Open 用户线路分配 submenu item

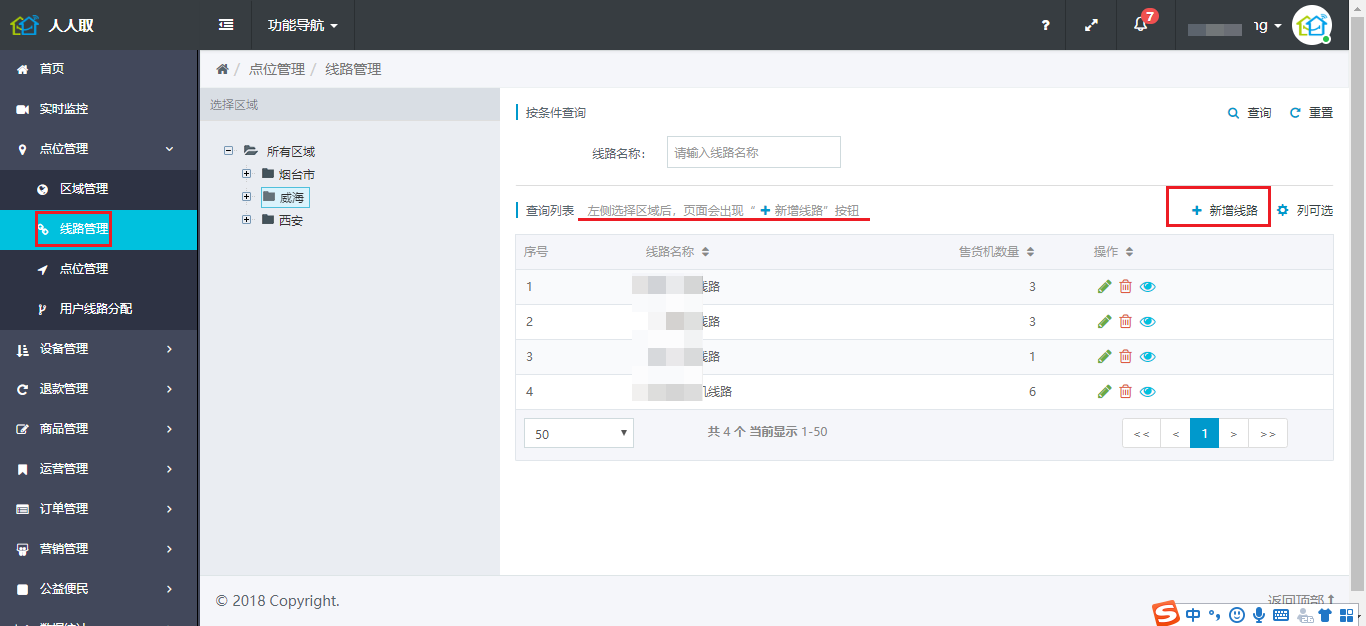(98, 309)
